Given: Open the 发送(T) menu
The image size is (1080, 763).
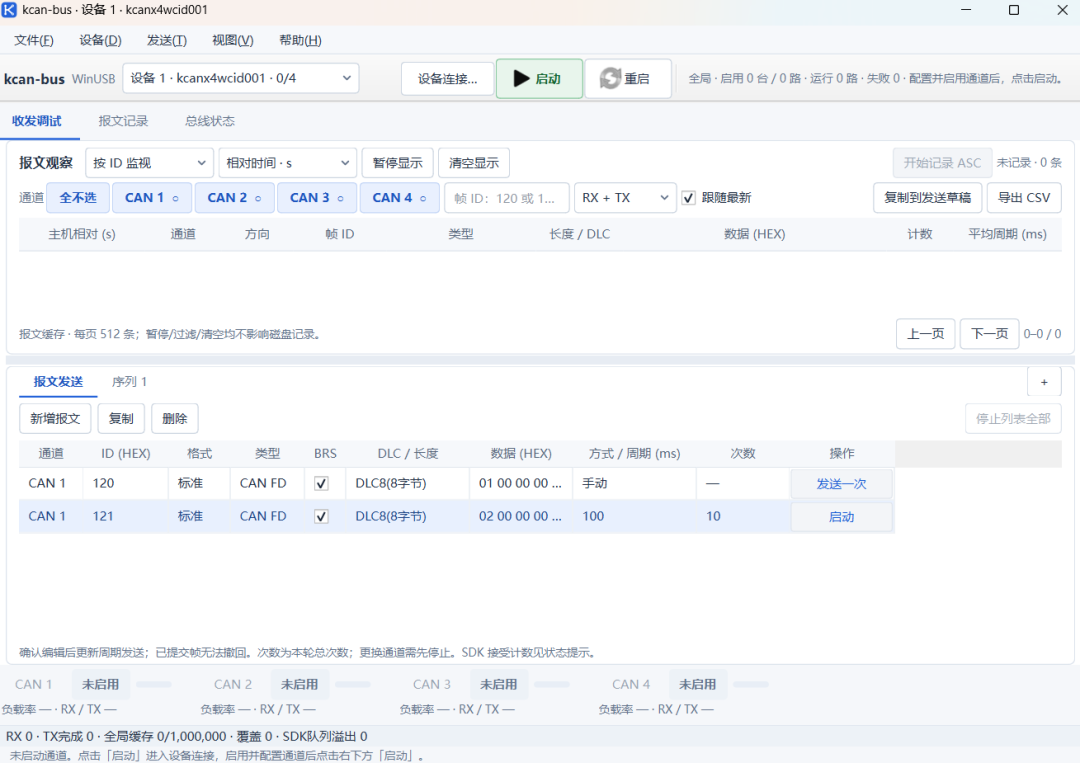Looking at the screenshot, I should pos(167,40).
